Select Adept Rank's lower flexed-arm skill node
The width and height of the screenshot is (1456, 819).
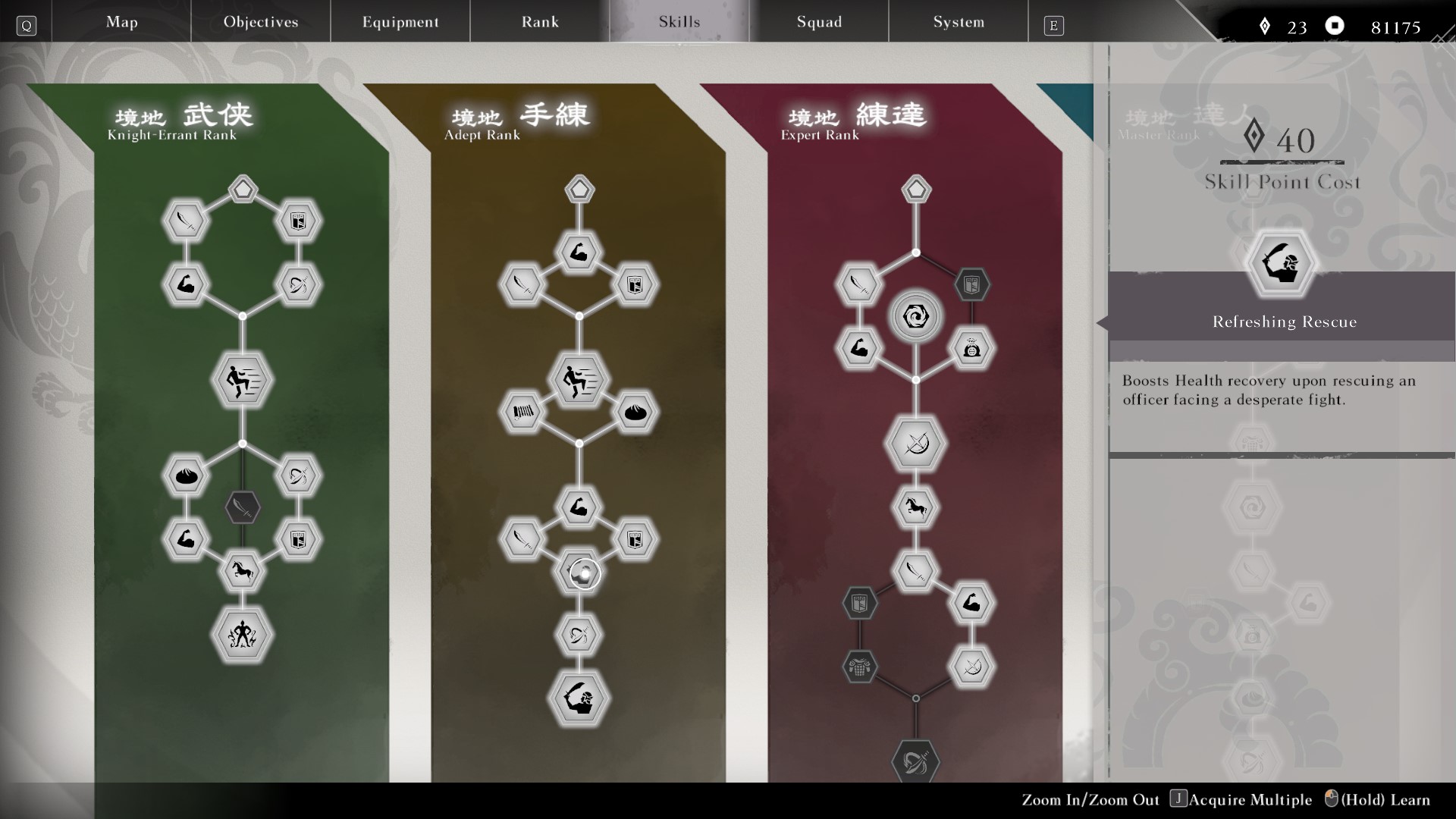(579, 507)
